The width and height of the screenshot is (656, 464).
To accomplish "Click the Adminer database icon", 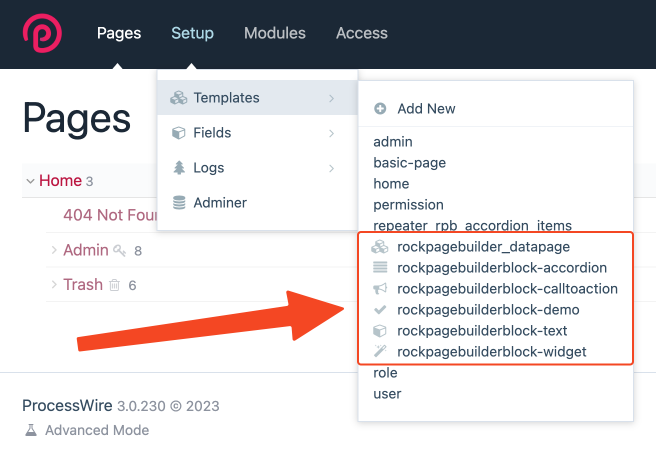I will click(x=179, y=203).
